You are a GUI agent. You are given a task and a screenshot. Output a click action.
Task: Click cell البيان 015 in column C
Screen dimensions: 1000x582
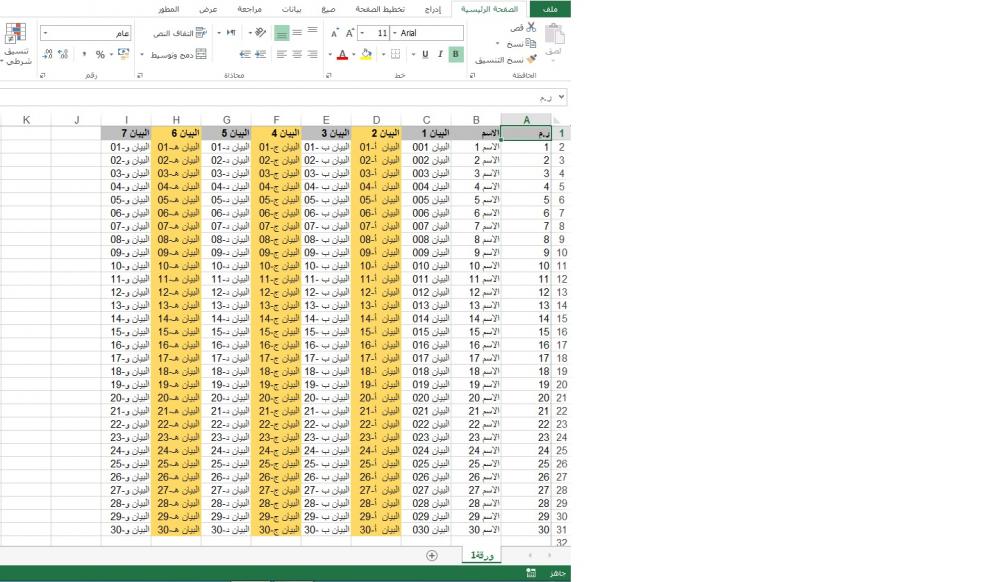[427, 331]
